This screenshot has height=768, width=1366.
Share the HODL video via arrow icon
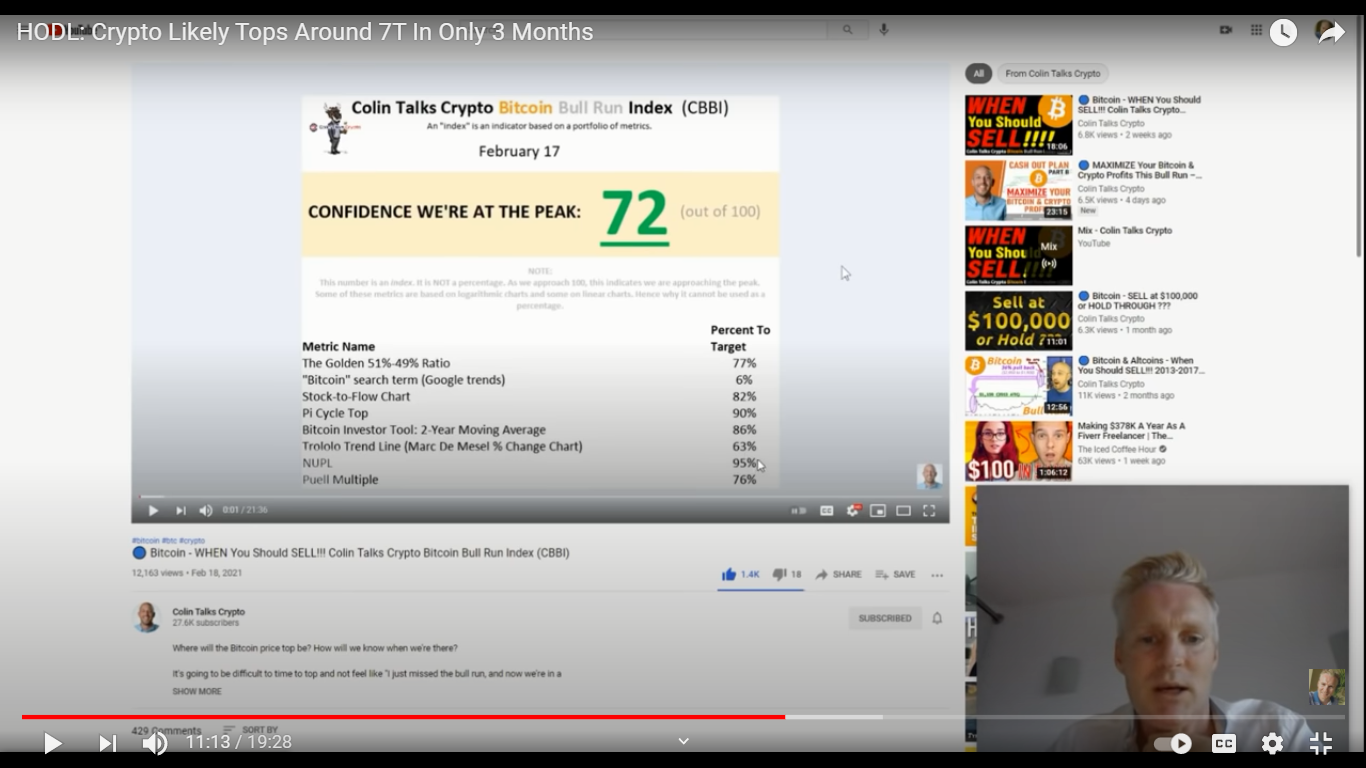tap(1331, 32)
